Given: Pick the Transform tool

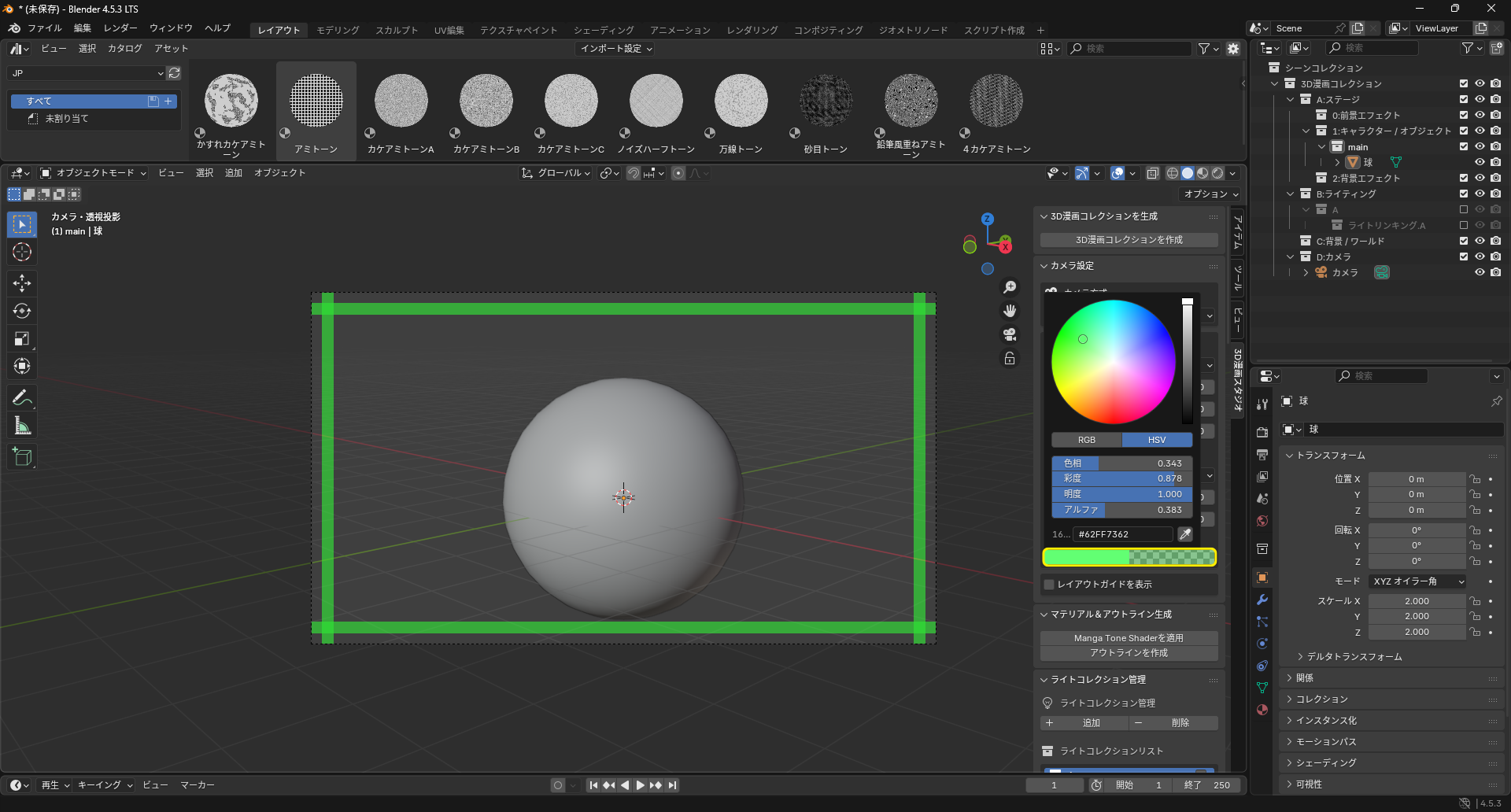Looking at the screenshot, I should click(x=22, y=366).
